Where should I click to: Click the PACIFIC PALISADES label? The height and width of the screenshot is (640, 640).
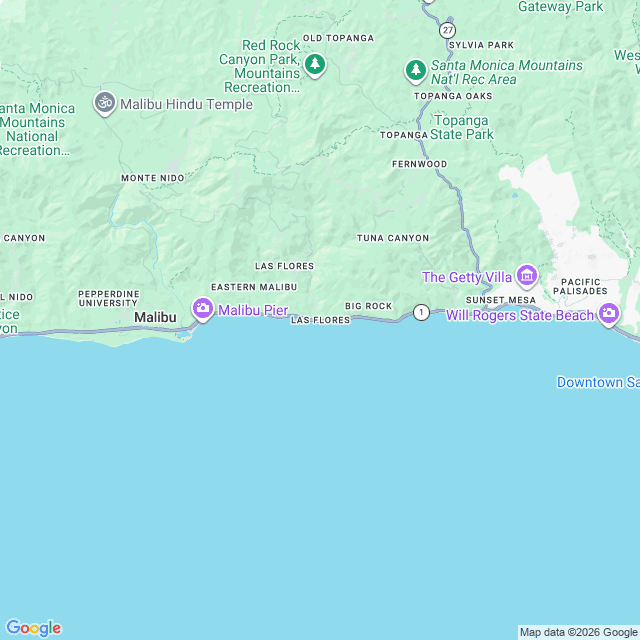pyautogui.click(x=580, y=287)
